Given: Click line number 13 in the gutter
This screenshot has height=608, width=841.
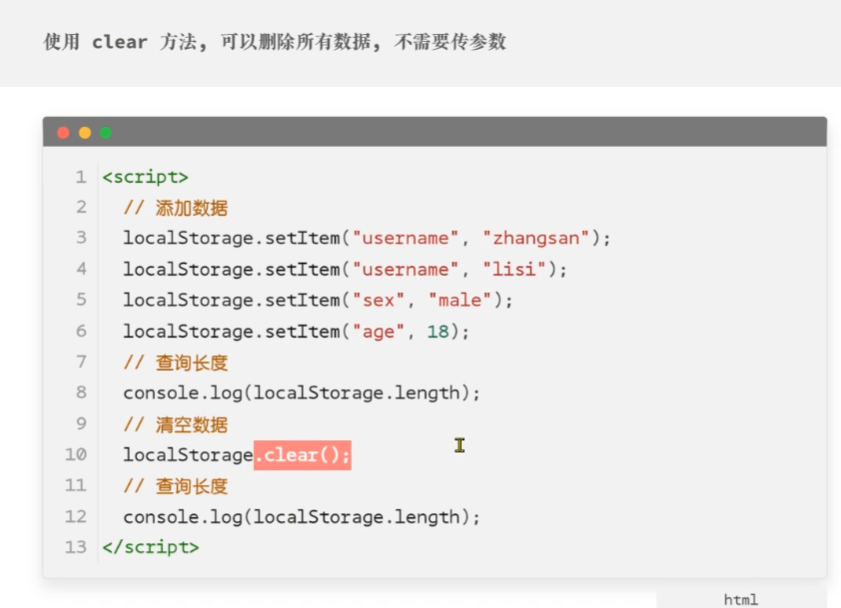Looking at the screenshot, I should coord(75,547).
